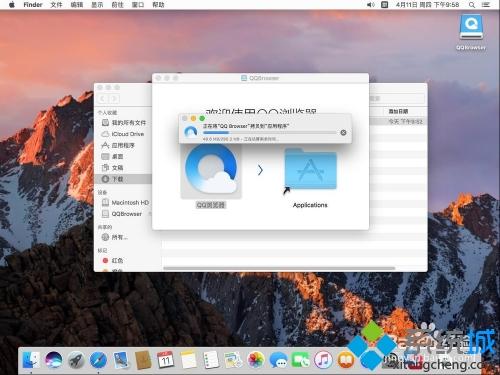Screen dimensions: 500x375
Task: Open FaceTime from the Dock
Action: [x=301, y=360]
